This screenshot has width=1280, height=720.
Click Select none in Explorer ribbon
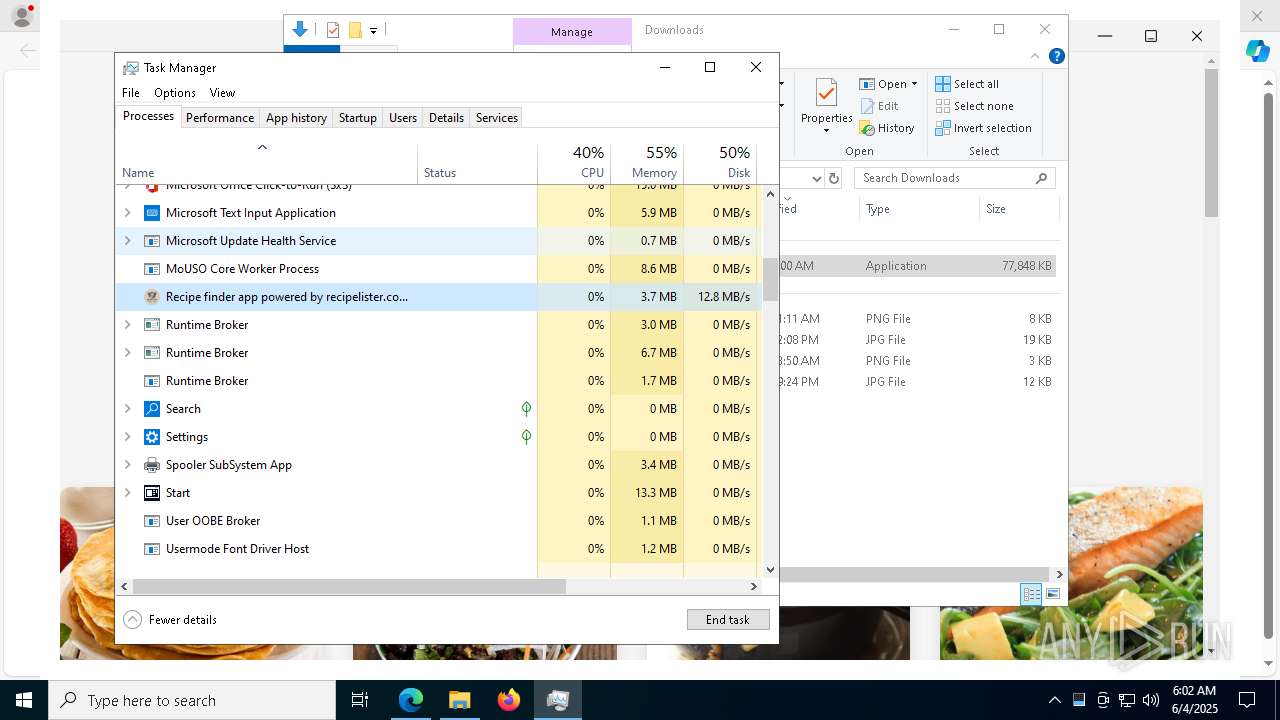tap(974, 106)
